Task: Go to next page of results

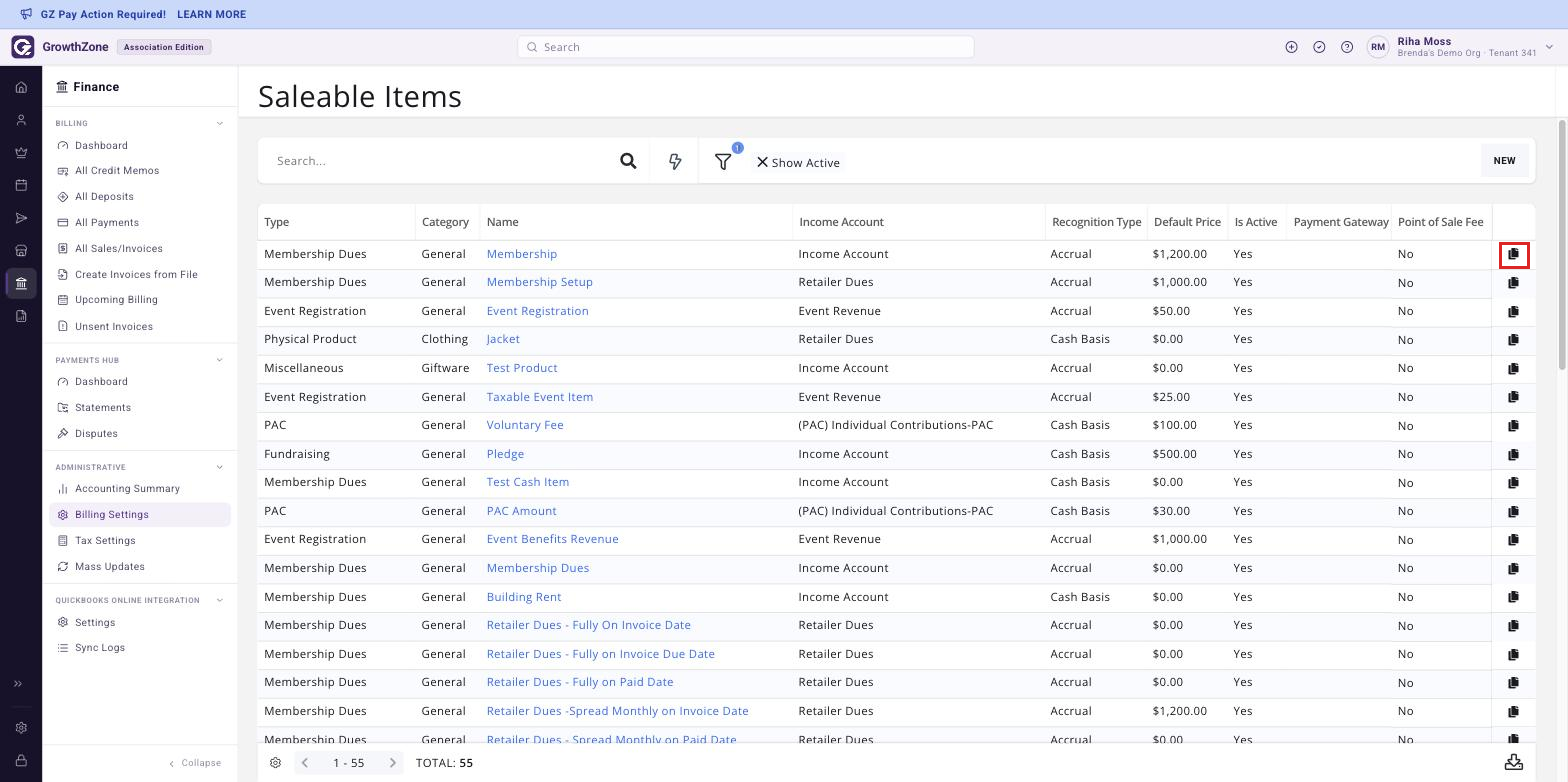Action: click(x=393, y=763)
